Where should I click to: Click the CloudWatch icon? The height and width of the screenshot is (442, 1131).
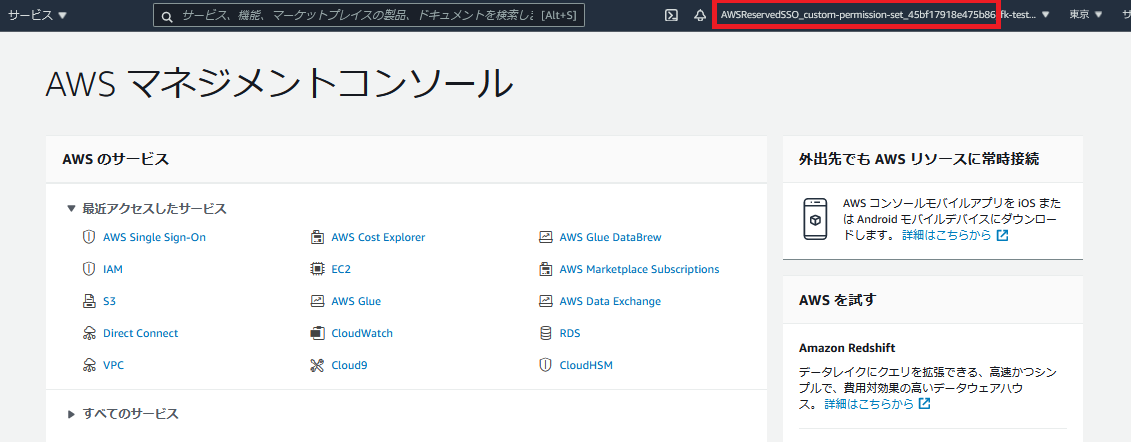(317, 333)
